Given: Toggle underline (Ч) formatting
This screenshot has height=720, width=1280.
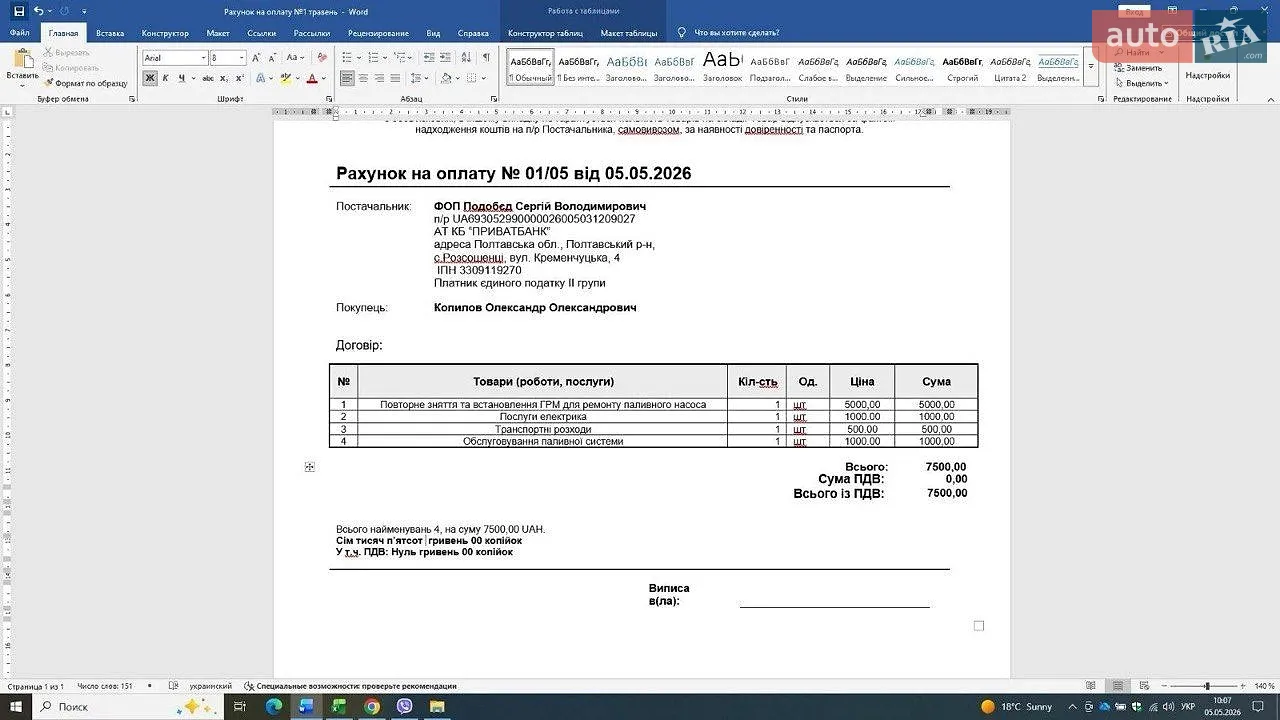Looking at the screenshot, I should (x=182, y=78).
